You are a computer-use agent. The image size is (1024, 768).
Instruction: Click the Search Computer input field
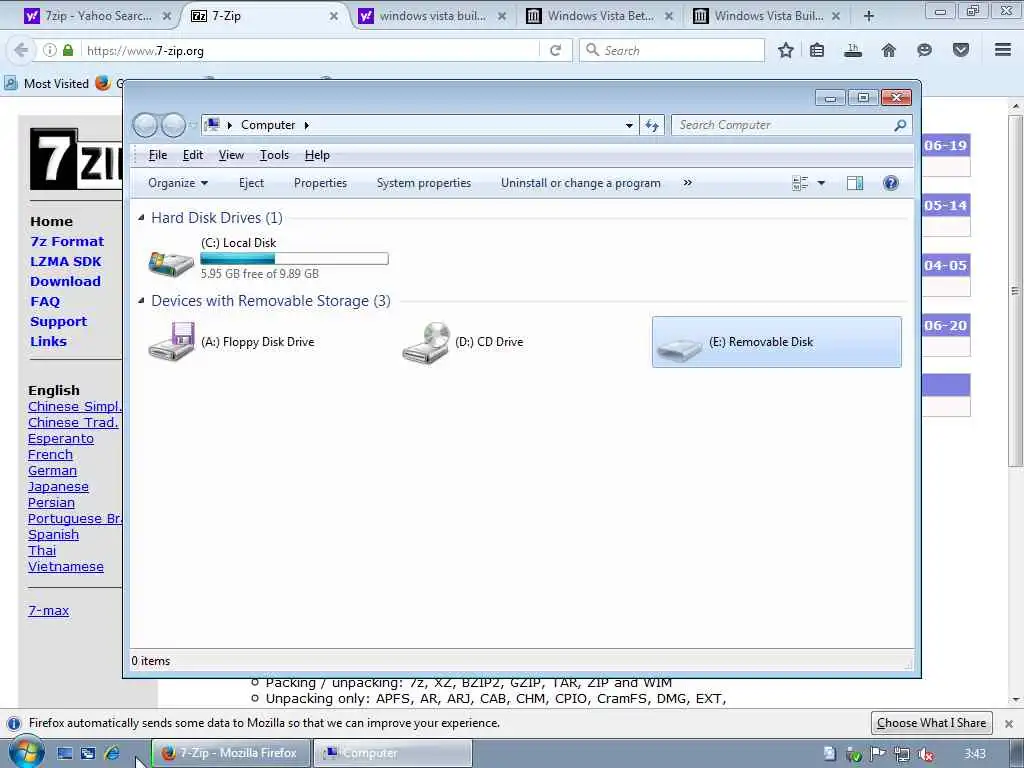click(x=784, y=125)
